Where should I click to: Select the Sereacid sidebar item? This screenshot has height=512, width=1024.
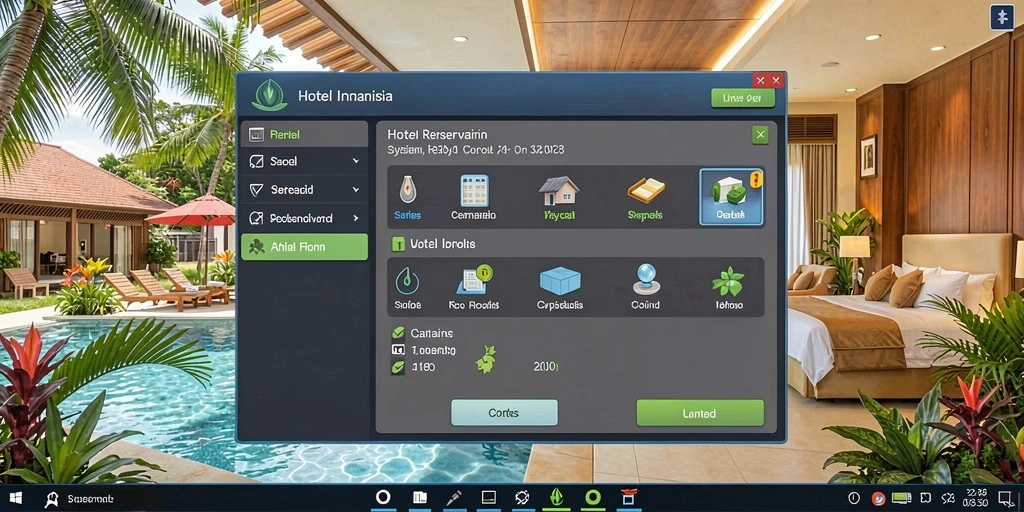304,189
